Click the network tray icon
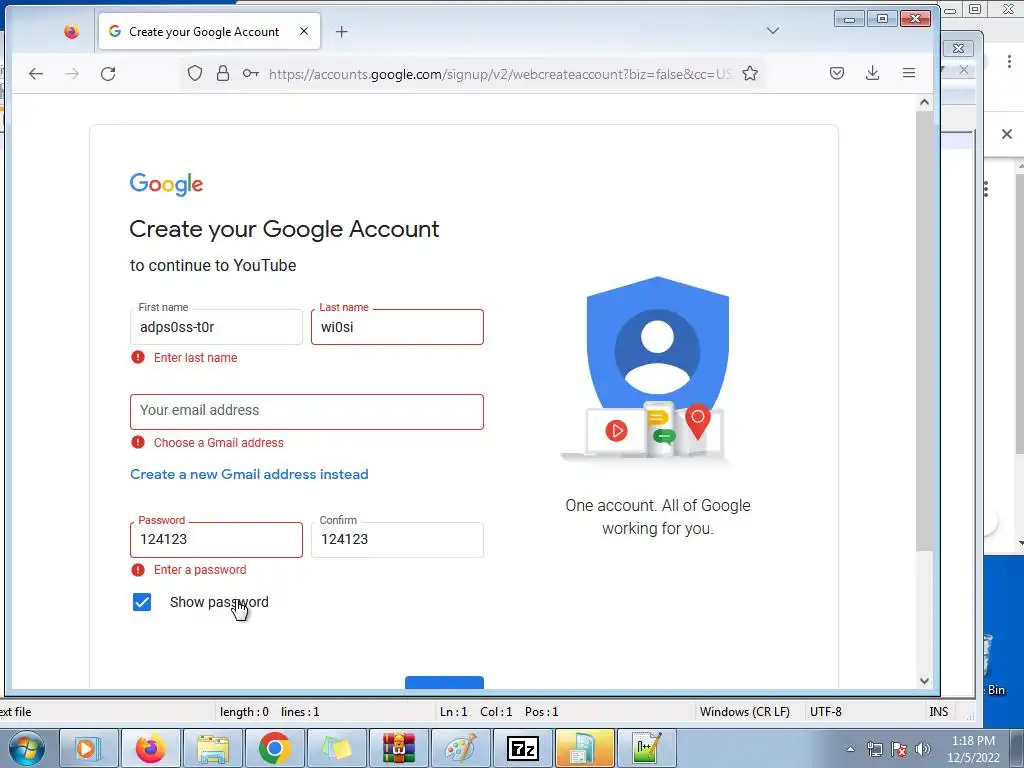 click(874, 749)
